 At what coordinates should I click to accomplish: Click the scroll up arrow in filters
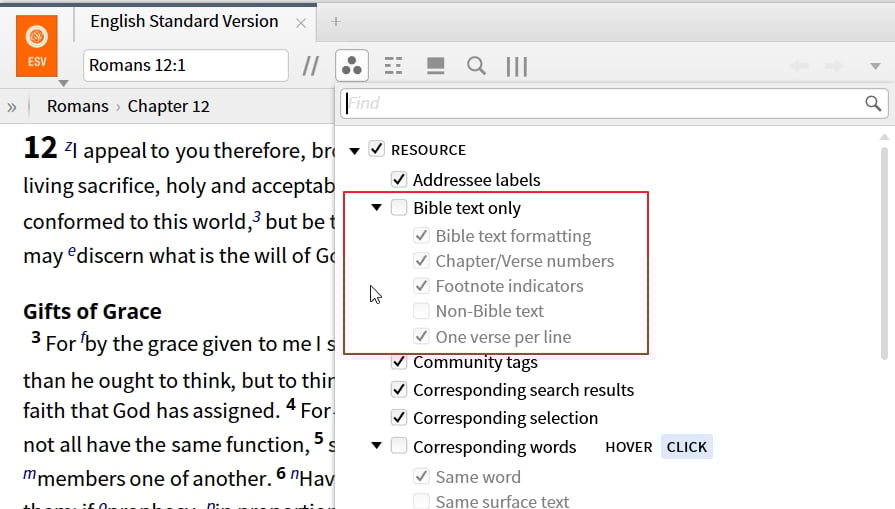(884, 137)
